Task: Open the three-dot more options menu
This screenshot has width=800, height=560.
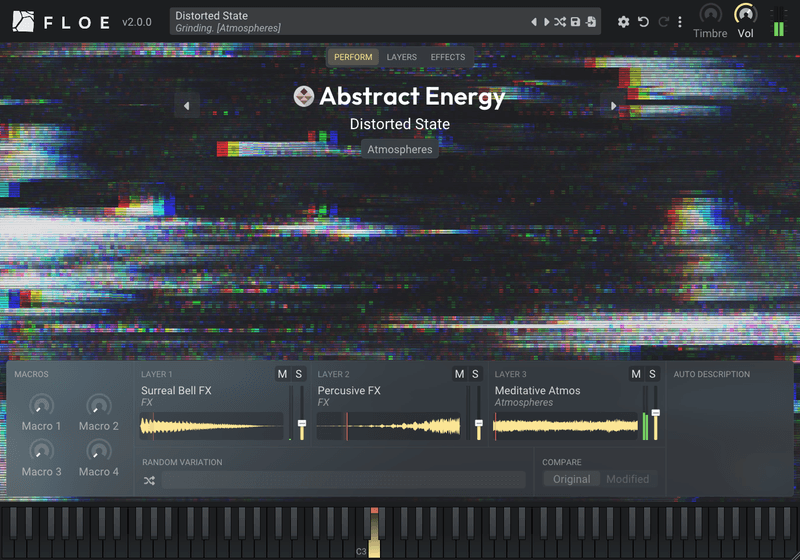Action: click(680, 22)
